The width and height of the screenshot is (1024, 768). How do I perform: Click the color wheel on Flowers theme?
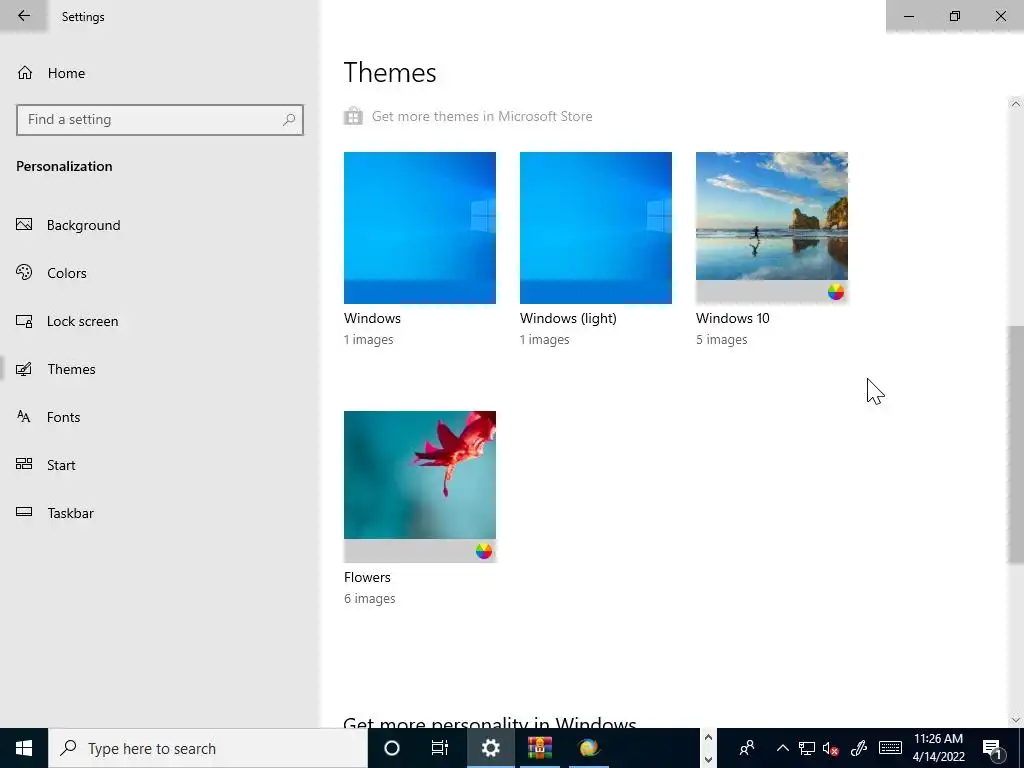coord(484,551)
